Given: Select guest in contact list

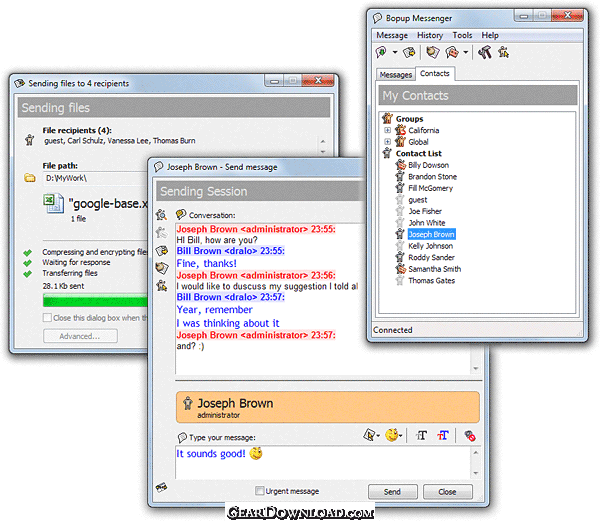Looking at the screenshot, I should [417, 200].
